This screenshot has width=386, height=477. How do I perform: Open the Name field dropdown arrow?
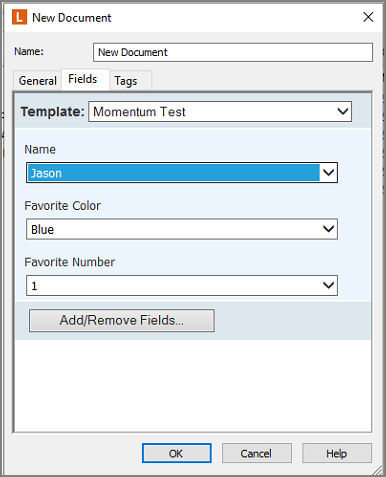coord(329,173)
